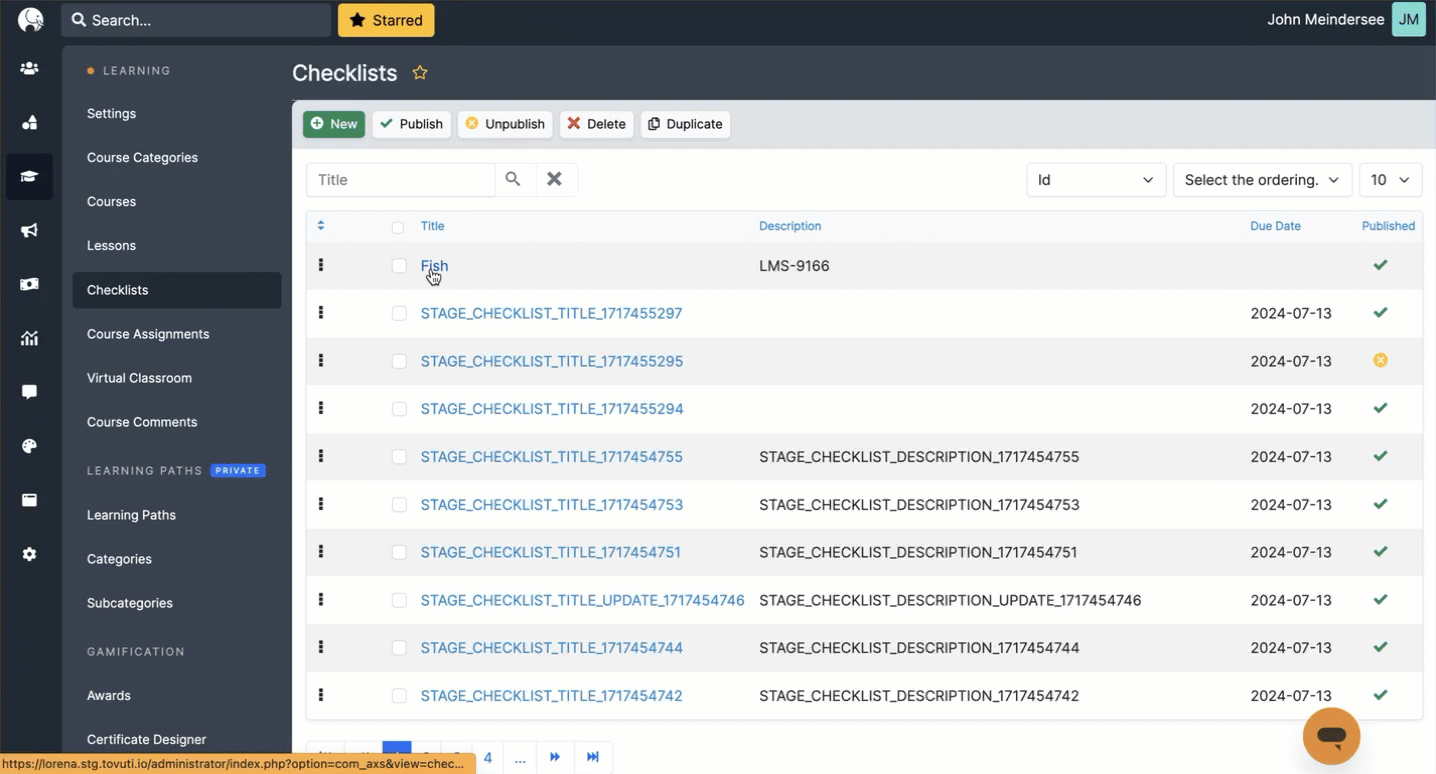Open row actions for STAGE_CHECKLIST_TITLE_1717455295
The height and width of the screenshot is (774, 1436).
(x=321, y=360)
